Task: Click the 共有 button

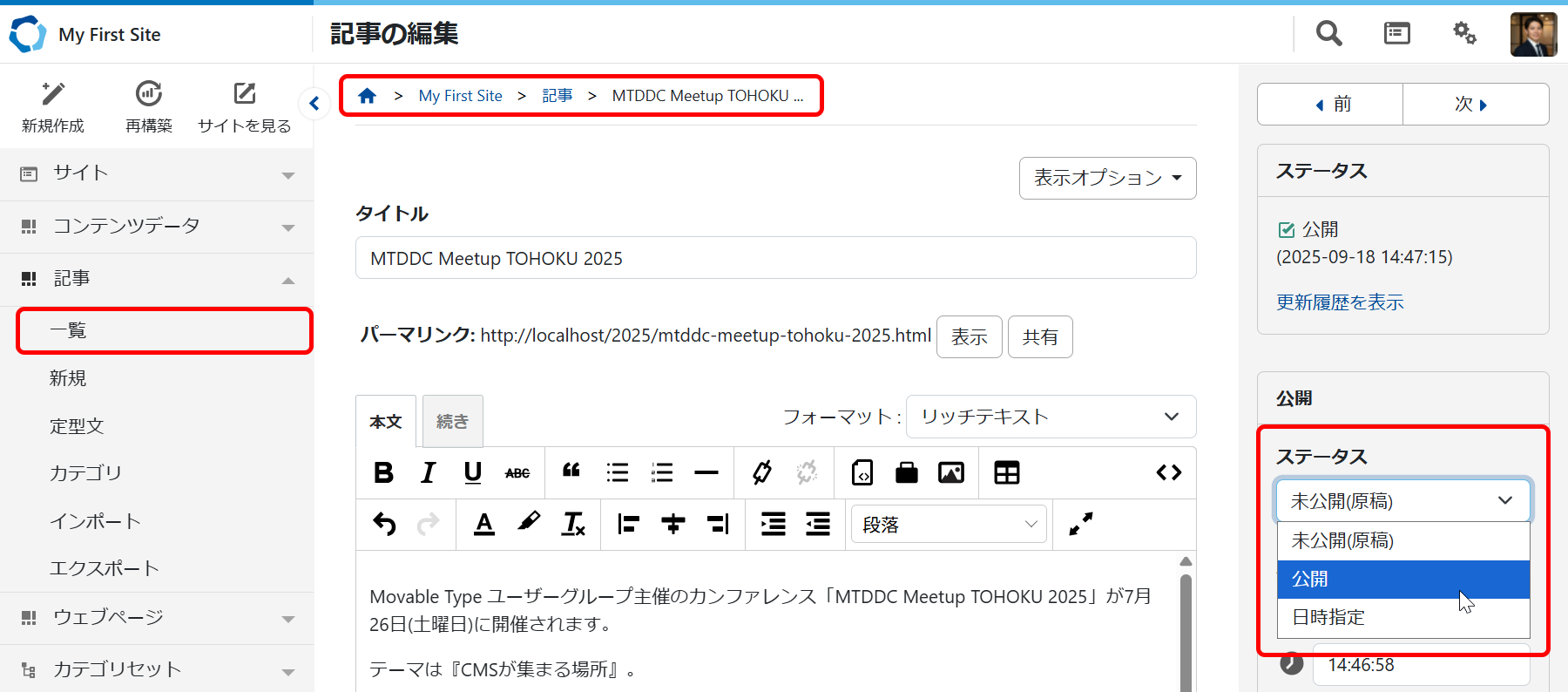Action: 1040,337
